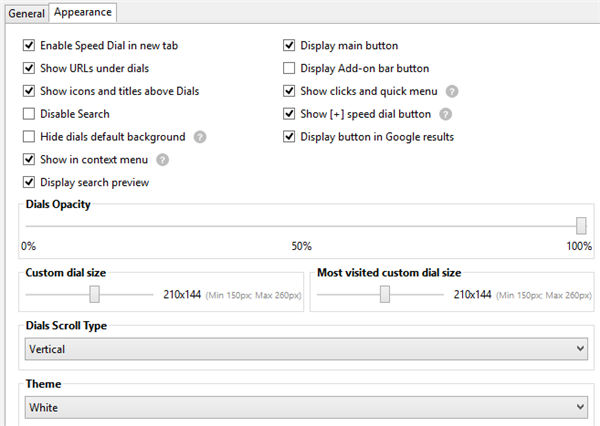Image resolution: width=600 pixels, height=426 pixels.
Task: Enable Display Add-on bar button
Action: point(290,69)
